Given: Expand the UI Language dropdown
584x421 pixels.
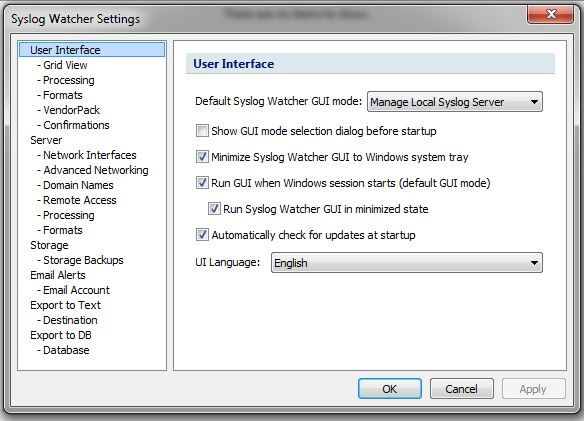Looking at the screenshot, I should point(406,263).
